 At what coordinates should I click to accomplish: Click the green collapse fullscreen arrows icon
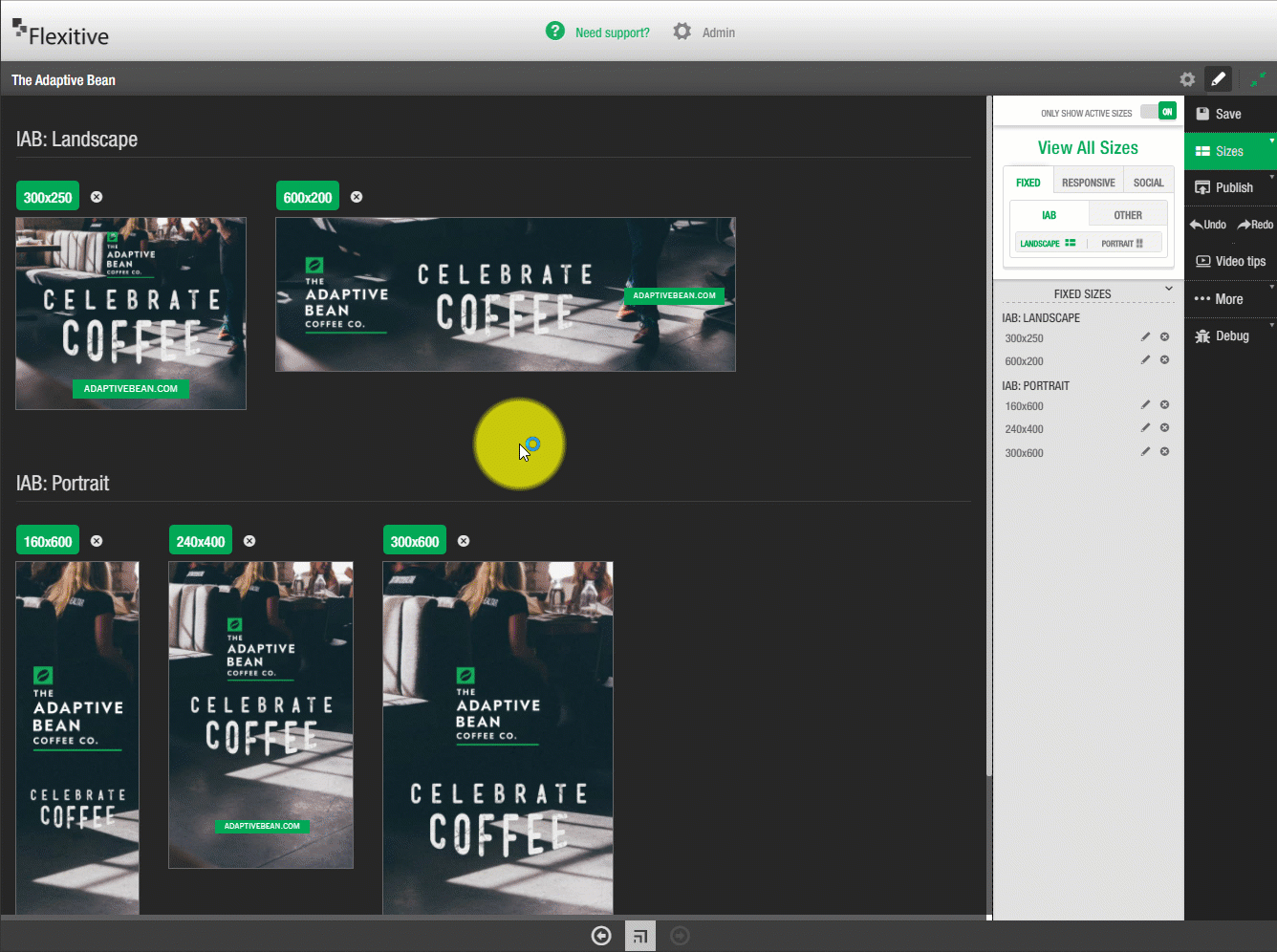pos(1258,79)
